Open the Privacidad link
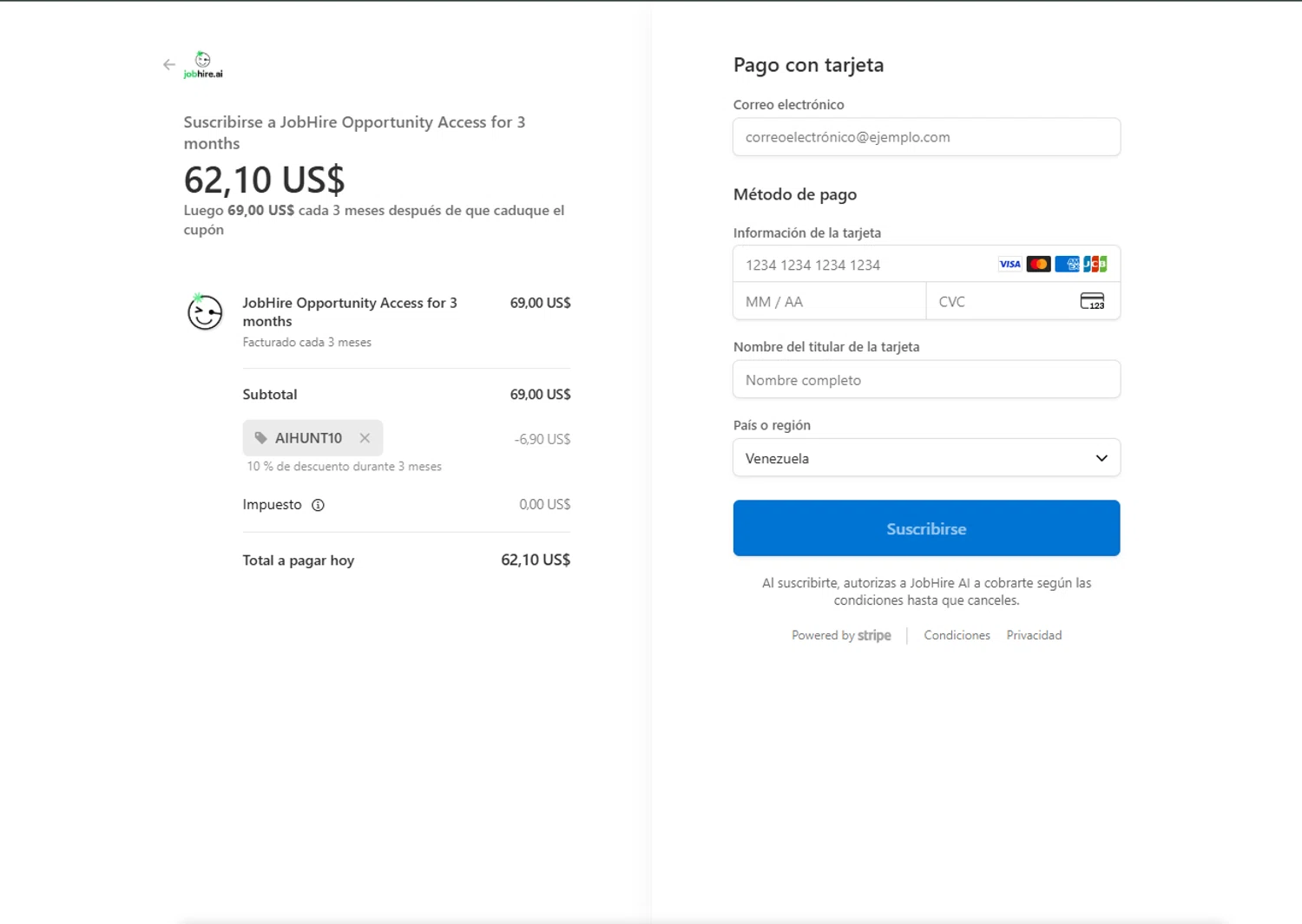1302x924 pixels. pyautogui.click(x=1034, y=636)
